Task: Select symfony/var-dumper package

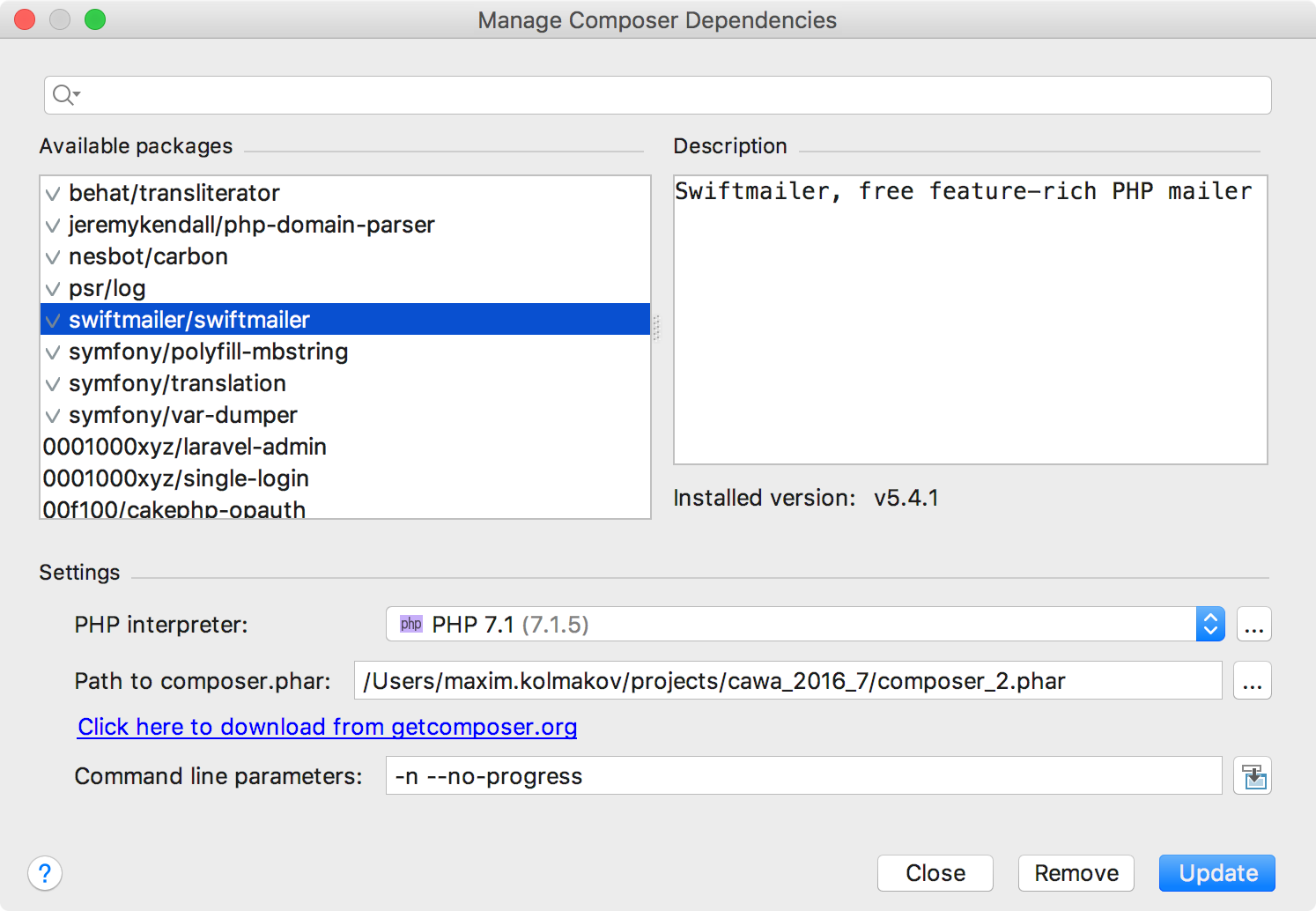Action: point(345,415)
